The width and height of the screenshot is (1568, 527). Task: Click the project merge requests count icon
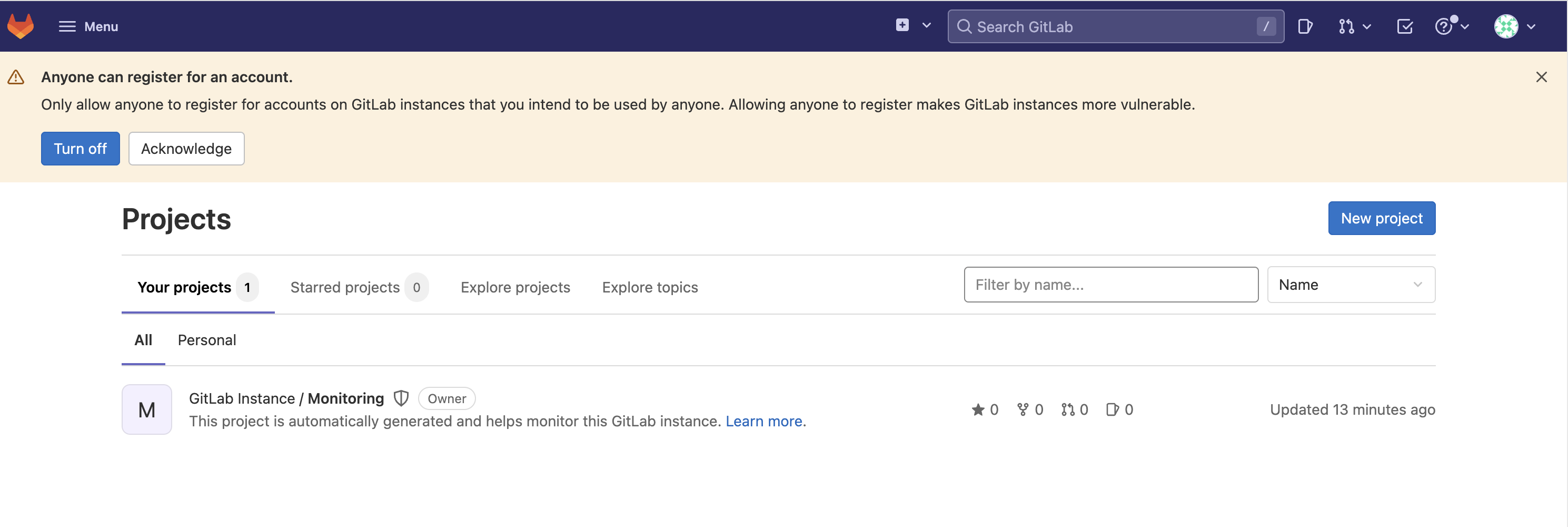1068,409
